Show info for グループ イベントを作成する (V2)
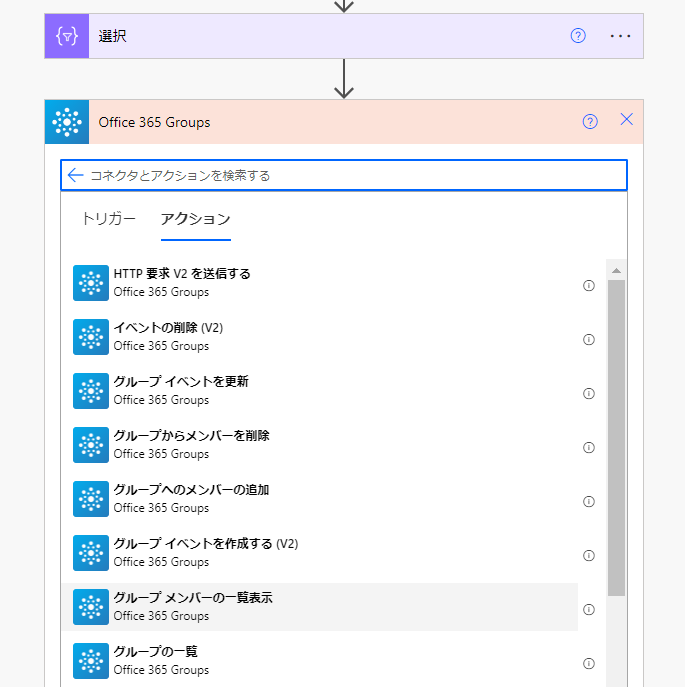 click(589, 556)
